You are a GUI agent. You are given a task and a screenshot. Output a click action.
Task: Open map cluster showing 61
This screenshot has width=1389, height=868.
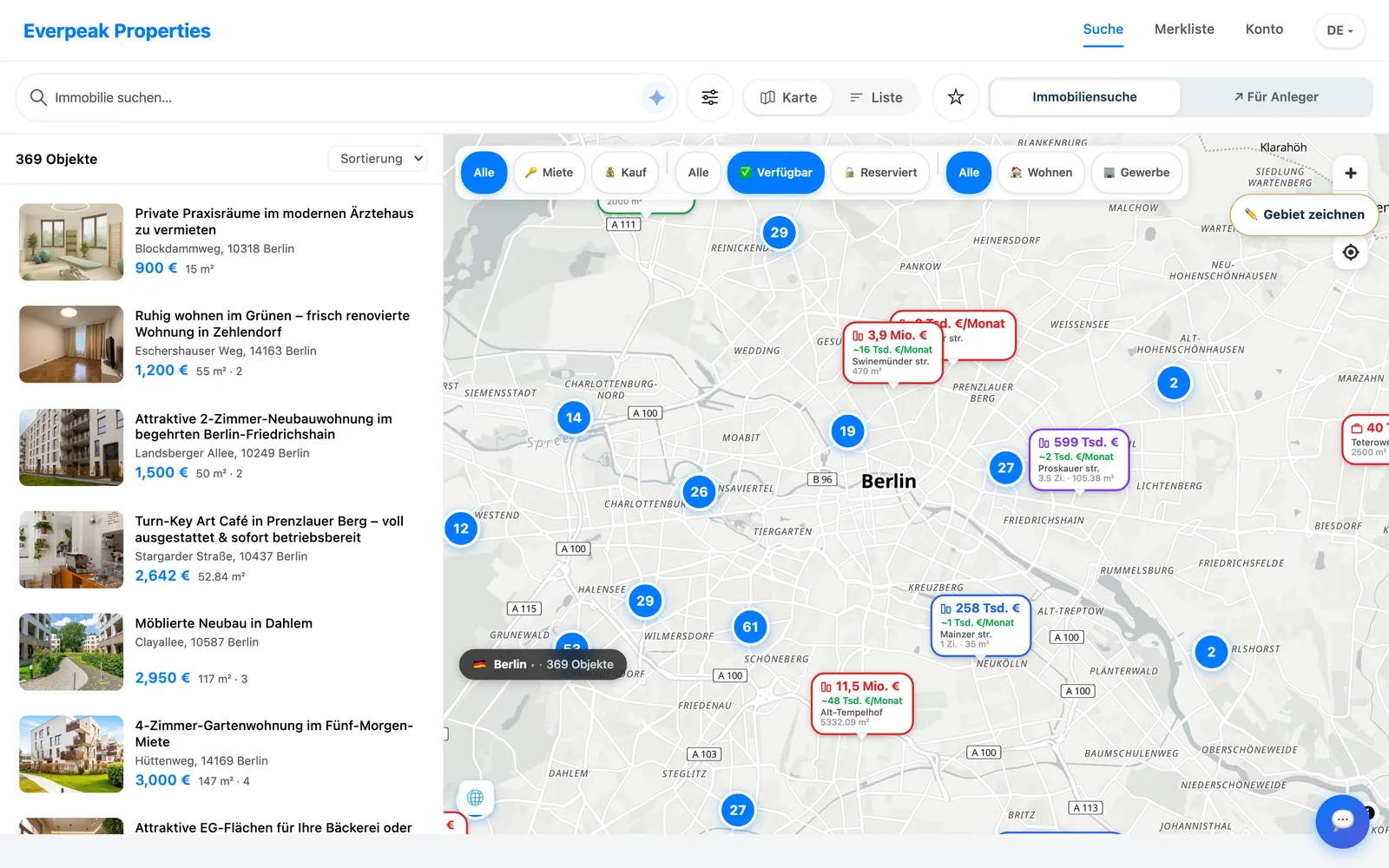(750, 627)
